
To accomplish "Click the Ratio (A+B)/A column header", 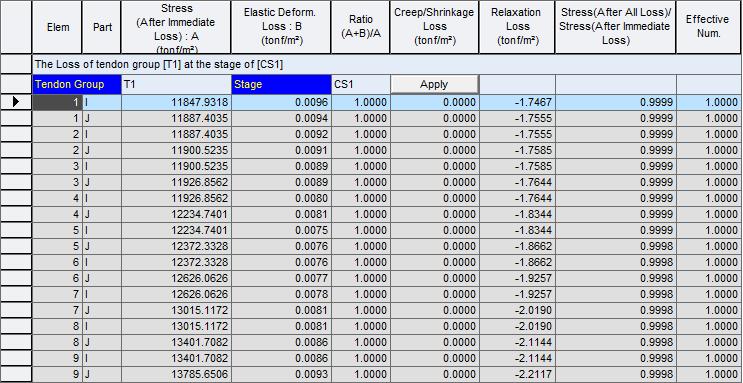I will (x=360, y=27).
